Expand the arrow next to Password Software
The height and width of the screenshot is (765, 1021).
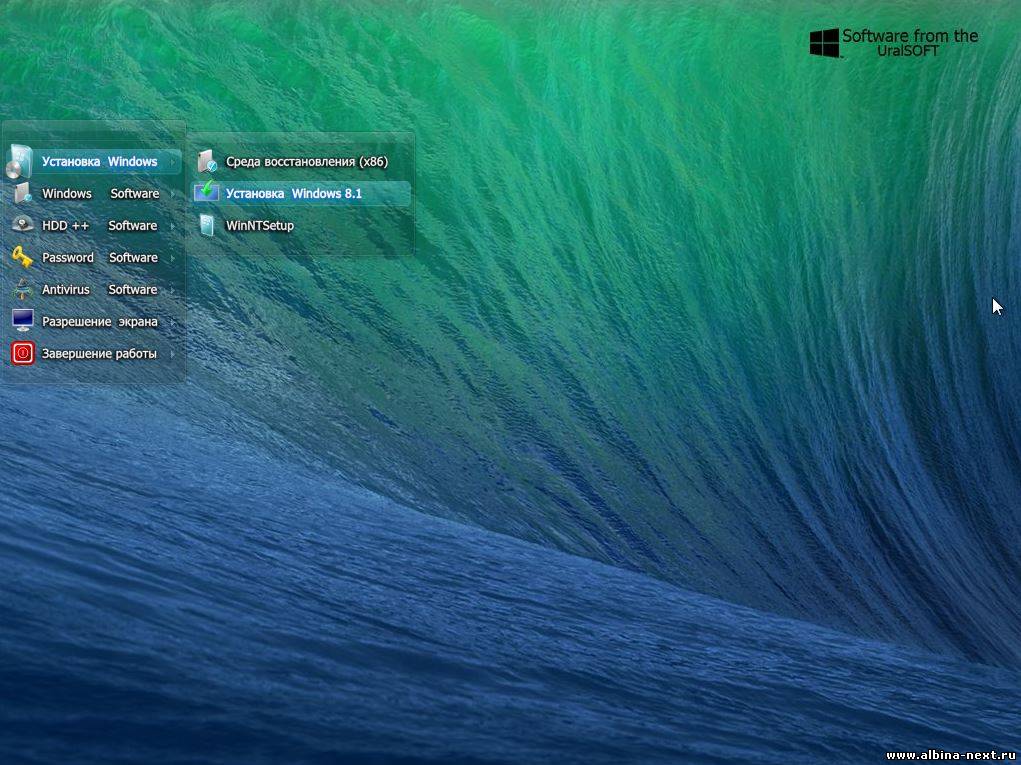pyautogui.click(x=173, y=258)
